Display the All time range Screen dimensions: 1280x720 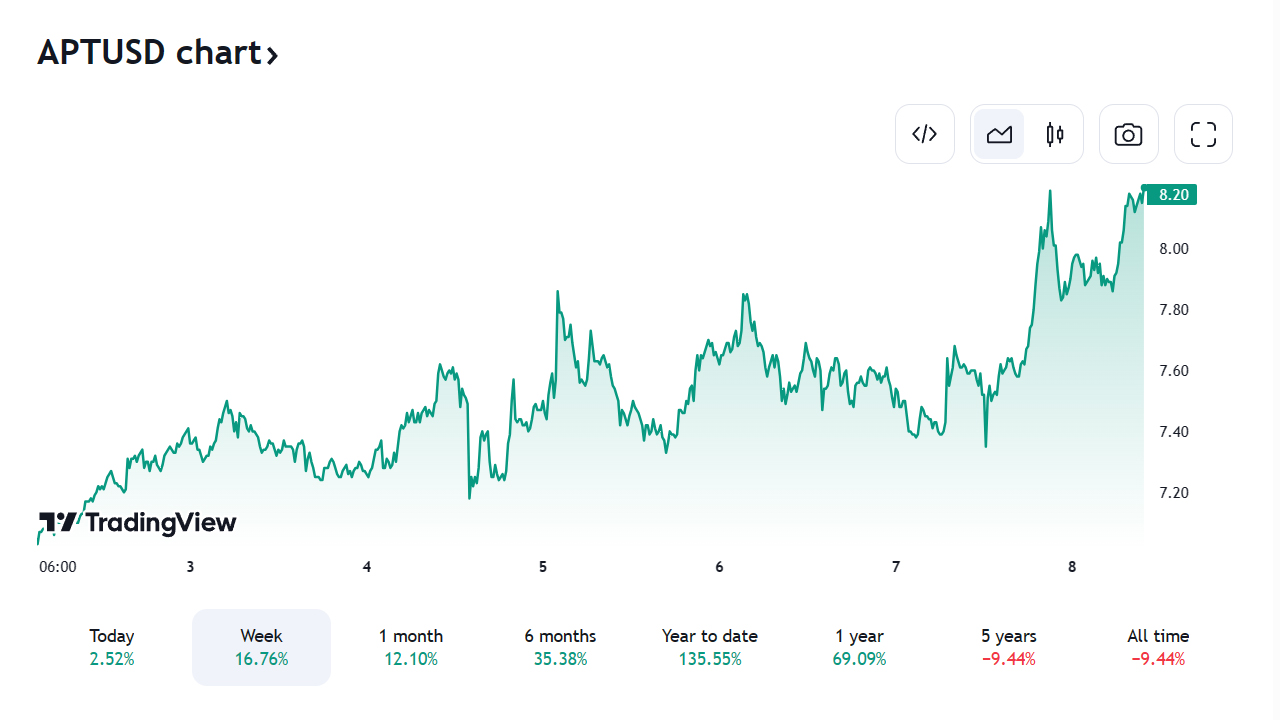1158,647
